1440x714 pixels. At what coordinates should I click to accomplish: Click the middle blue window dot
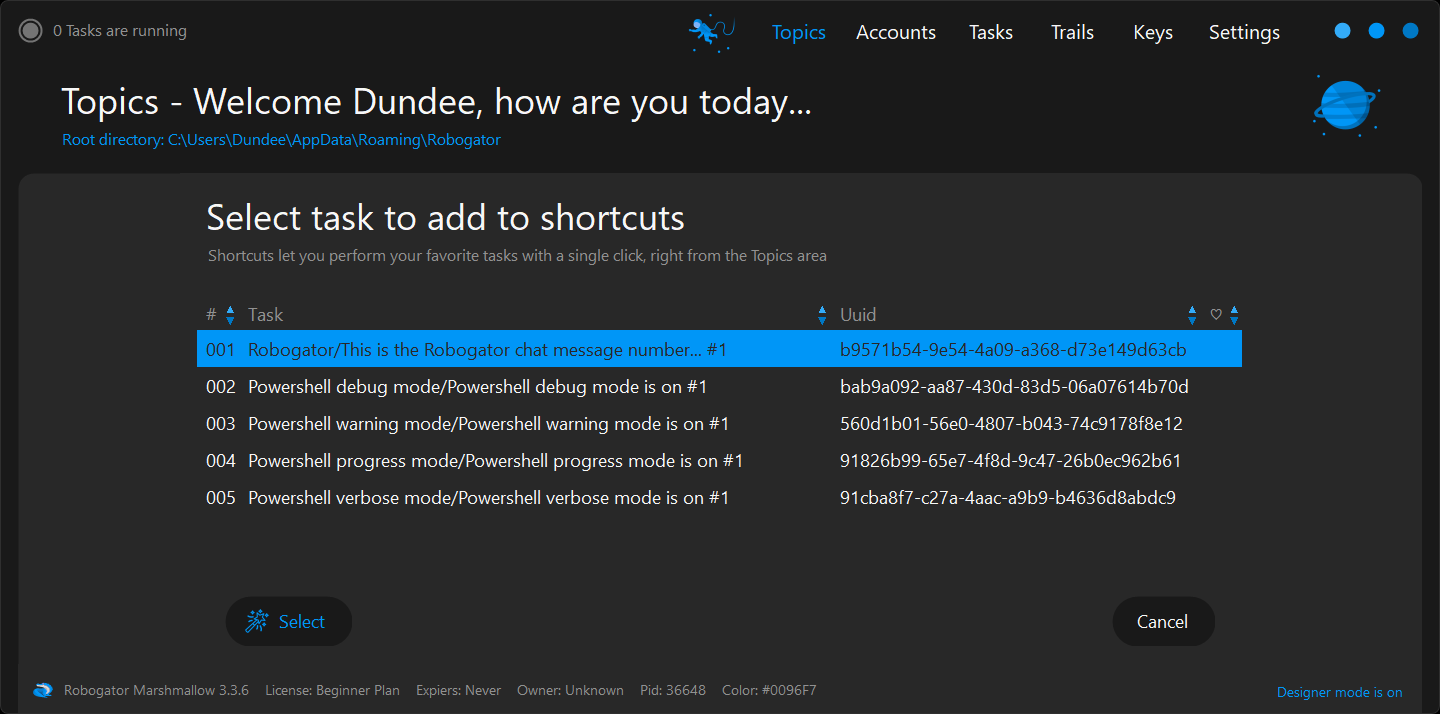point(1376,32)
